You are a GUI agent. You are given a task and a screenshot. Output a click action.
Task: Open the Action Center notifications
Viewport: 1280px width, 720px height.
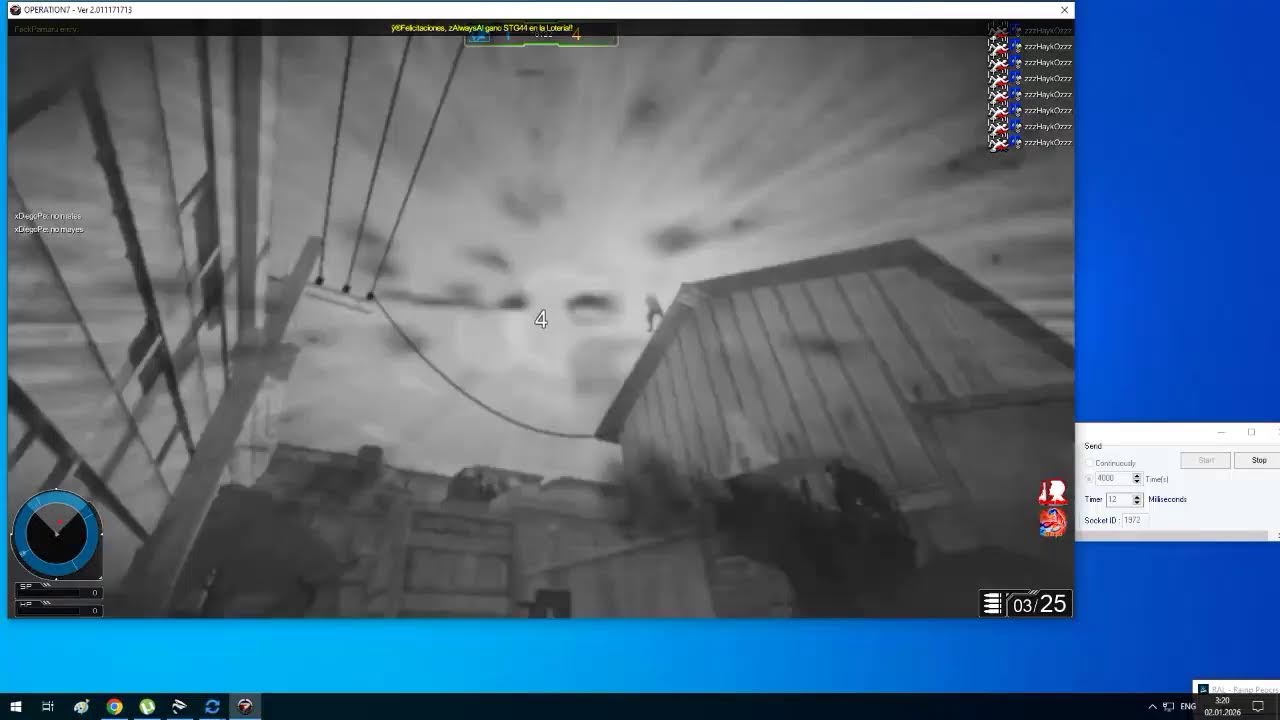[x=1258, y=706]
